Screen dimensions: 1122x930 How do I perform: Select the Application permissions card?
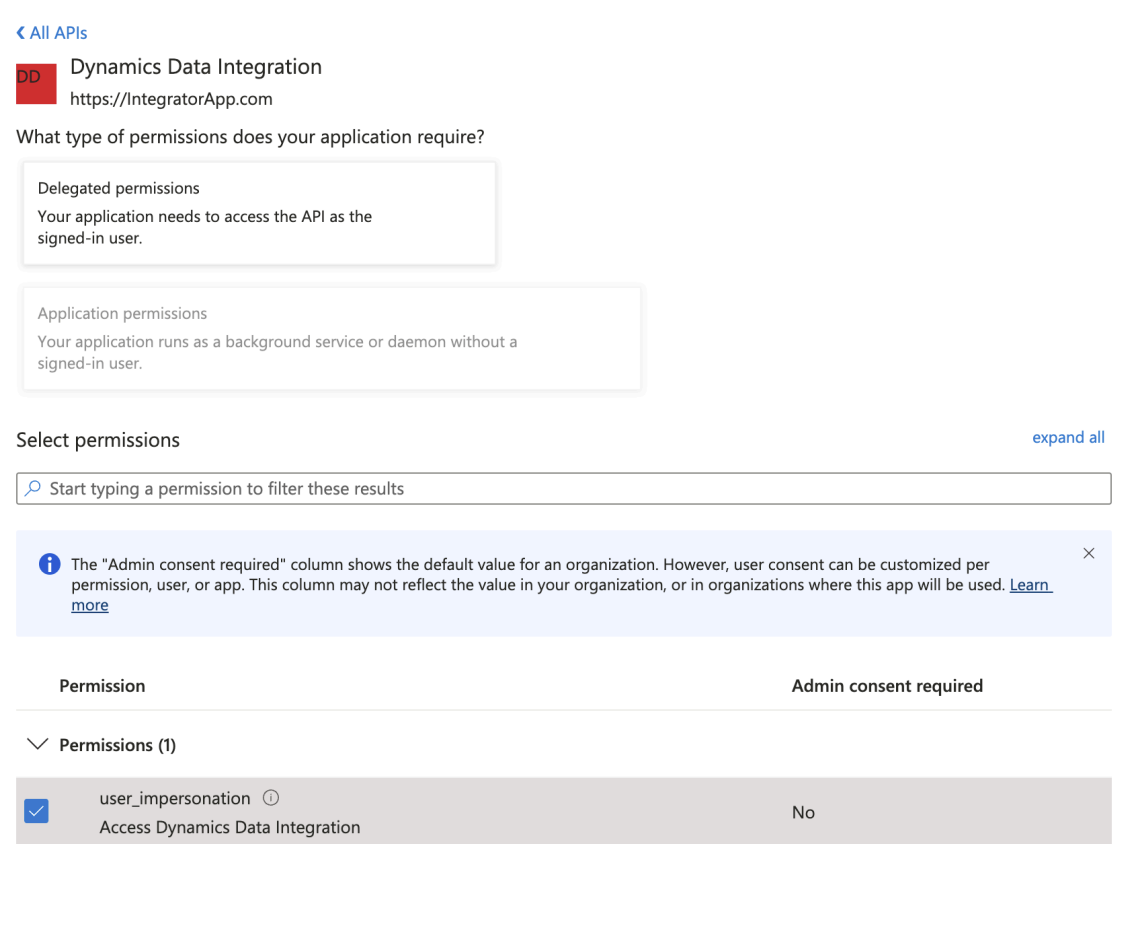(x=332, y=338)
